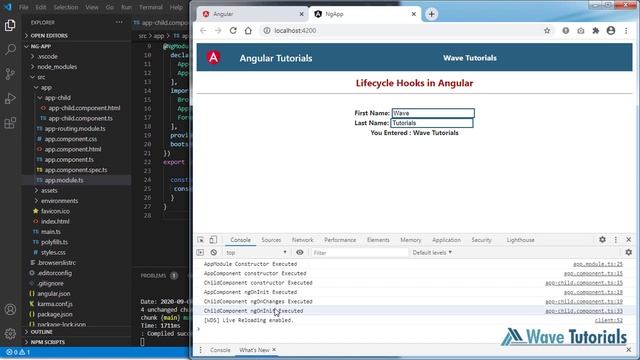Screen dimensions: 640x360
Task: Click the Last Name input field
Action: (x=432, y=123)
